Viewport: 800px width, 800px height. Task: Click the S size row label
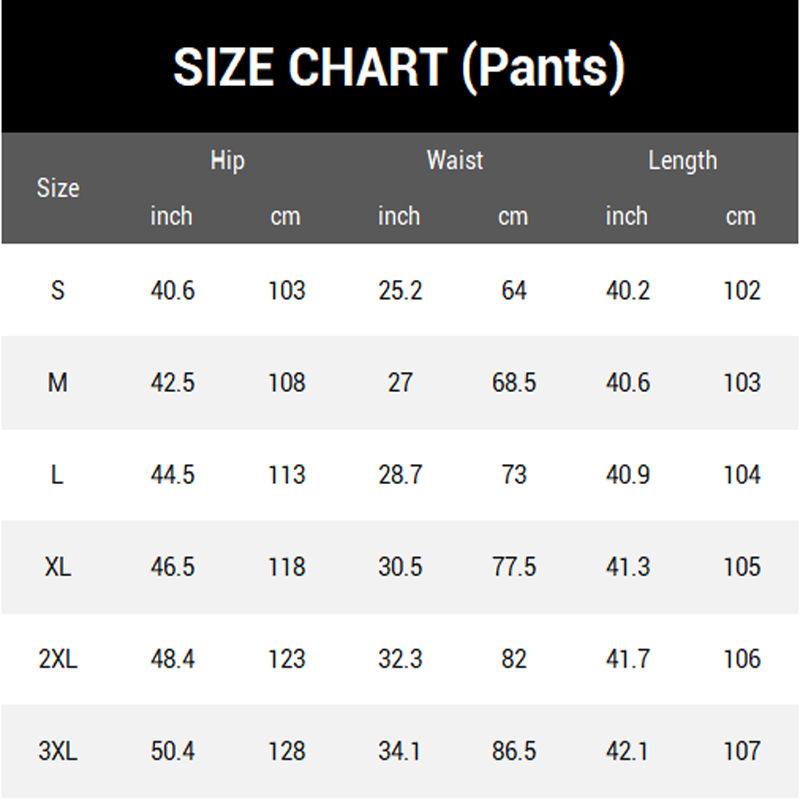coord(58,291)
